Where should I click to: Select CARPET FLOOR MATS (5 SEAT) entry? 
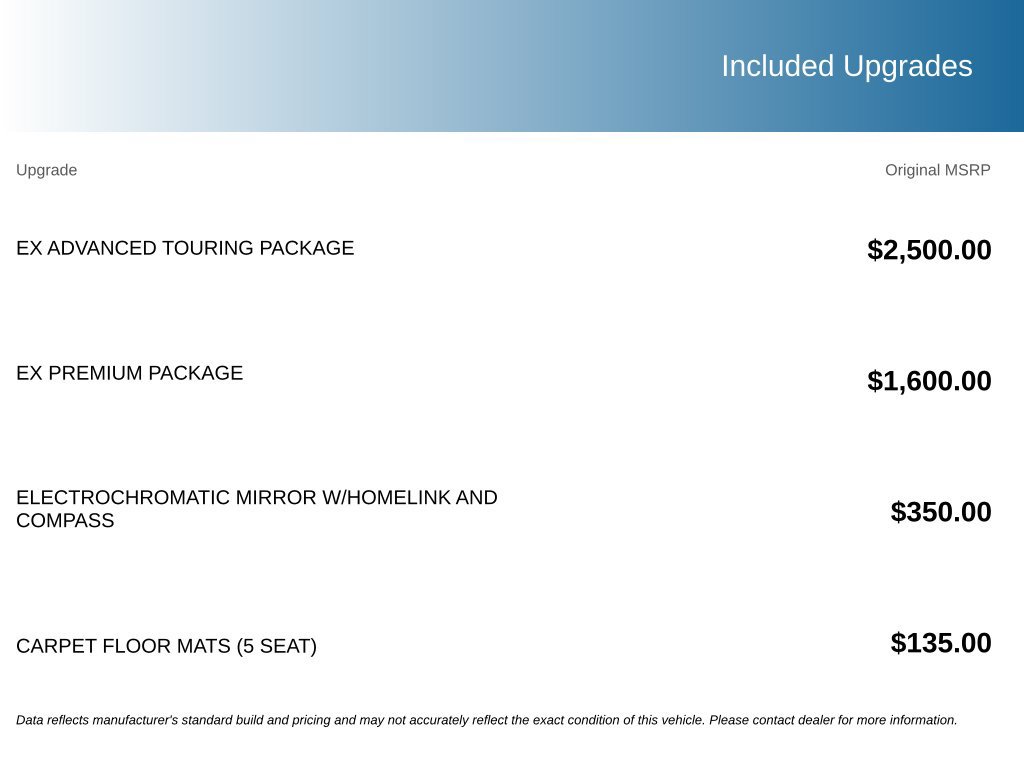coord(167,646)
